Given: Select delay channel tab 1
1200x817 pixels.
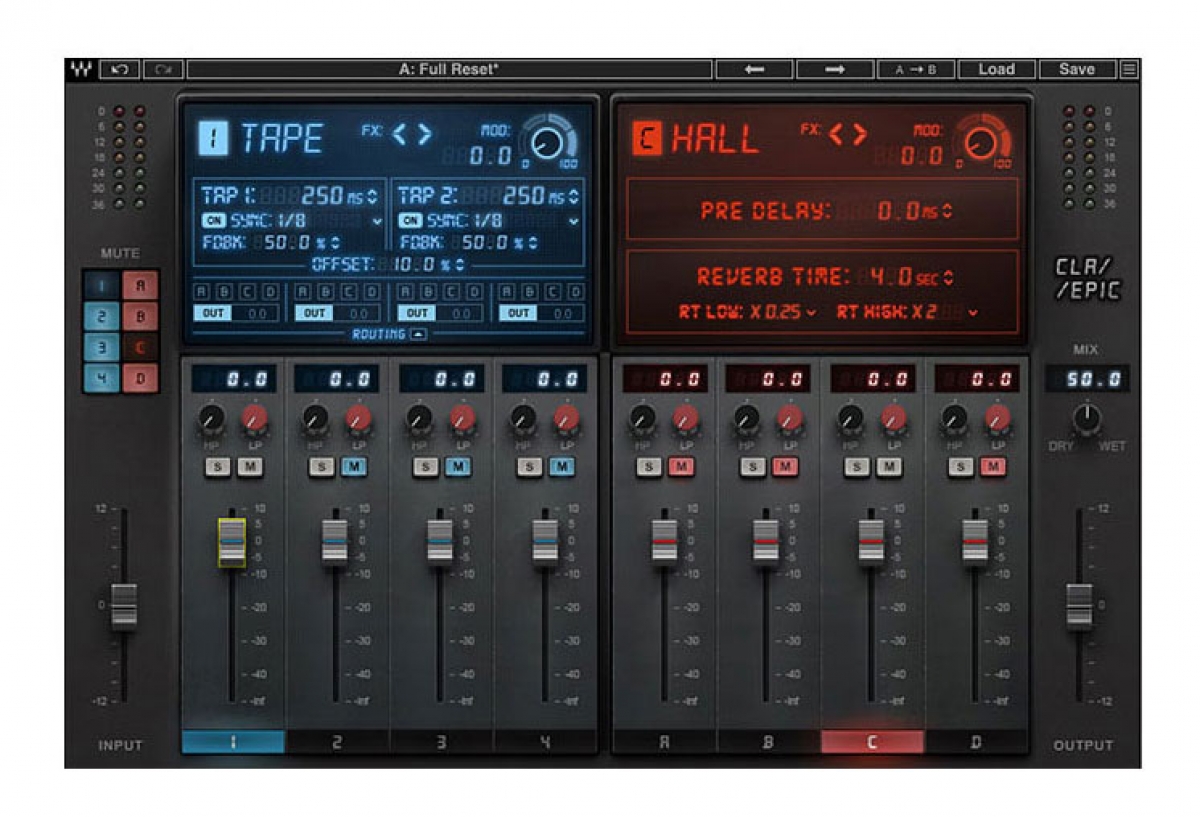Looking at the screenshot, I should pos(233,742).
